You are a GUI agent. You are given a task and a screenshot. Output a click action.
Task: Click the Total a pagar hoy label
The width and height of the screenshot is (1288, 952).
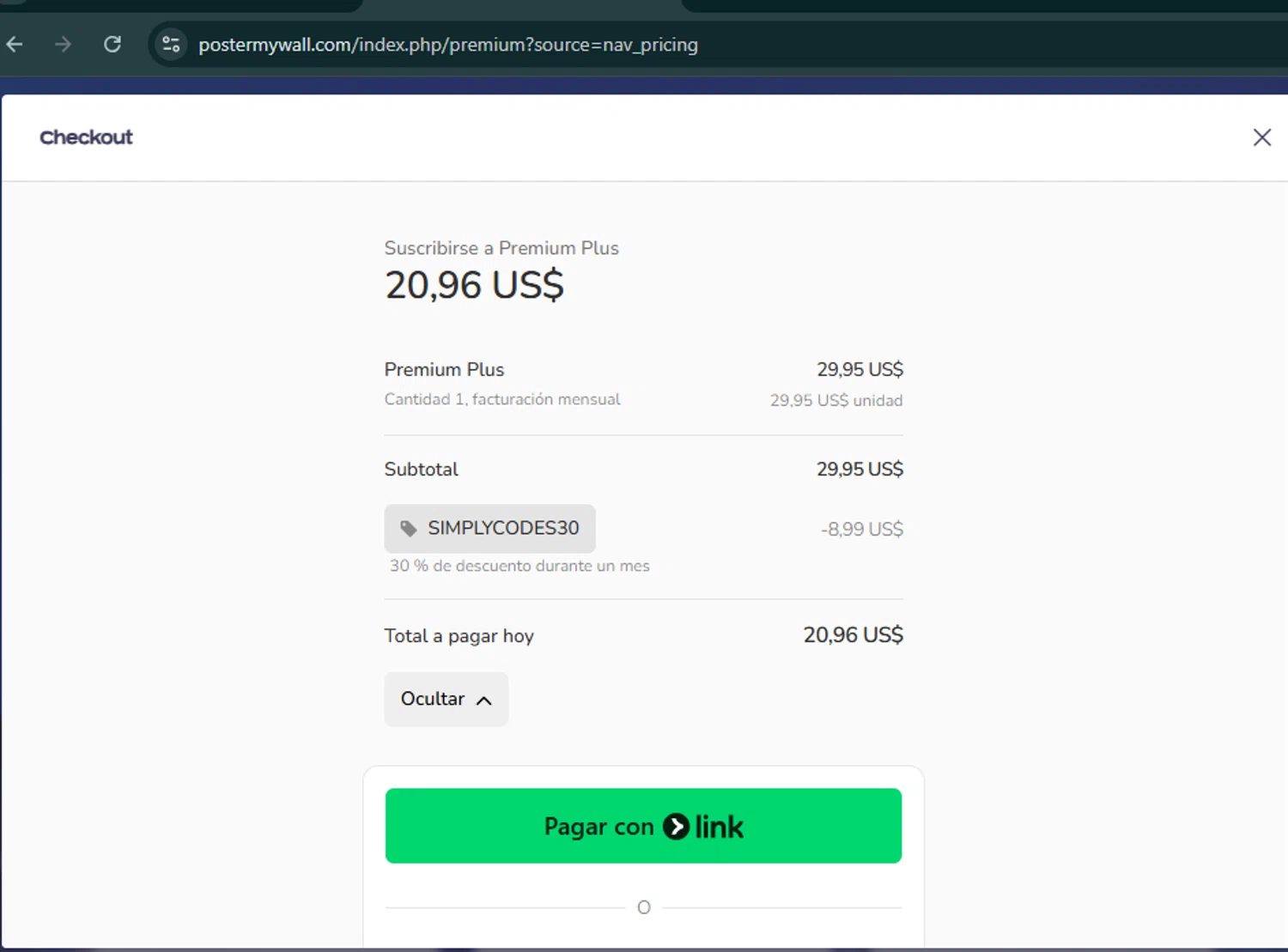[x=459, y=636]
